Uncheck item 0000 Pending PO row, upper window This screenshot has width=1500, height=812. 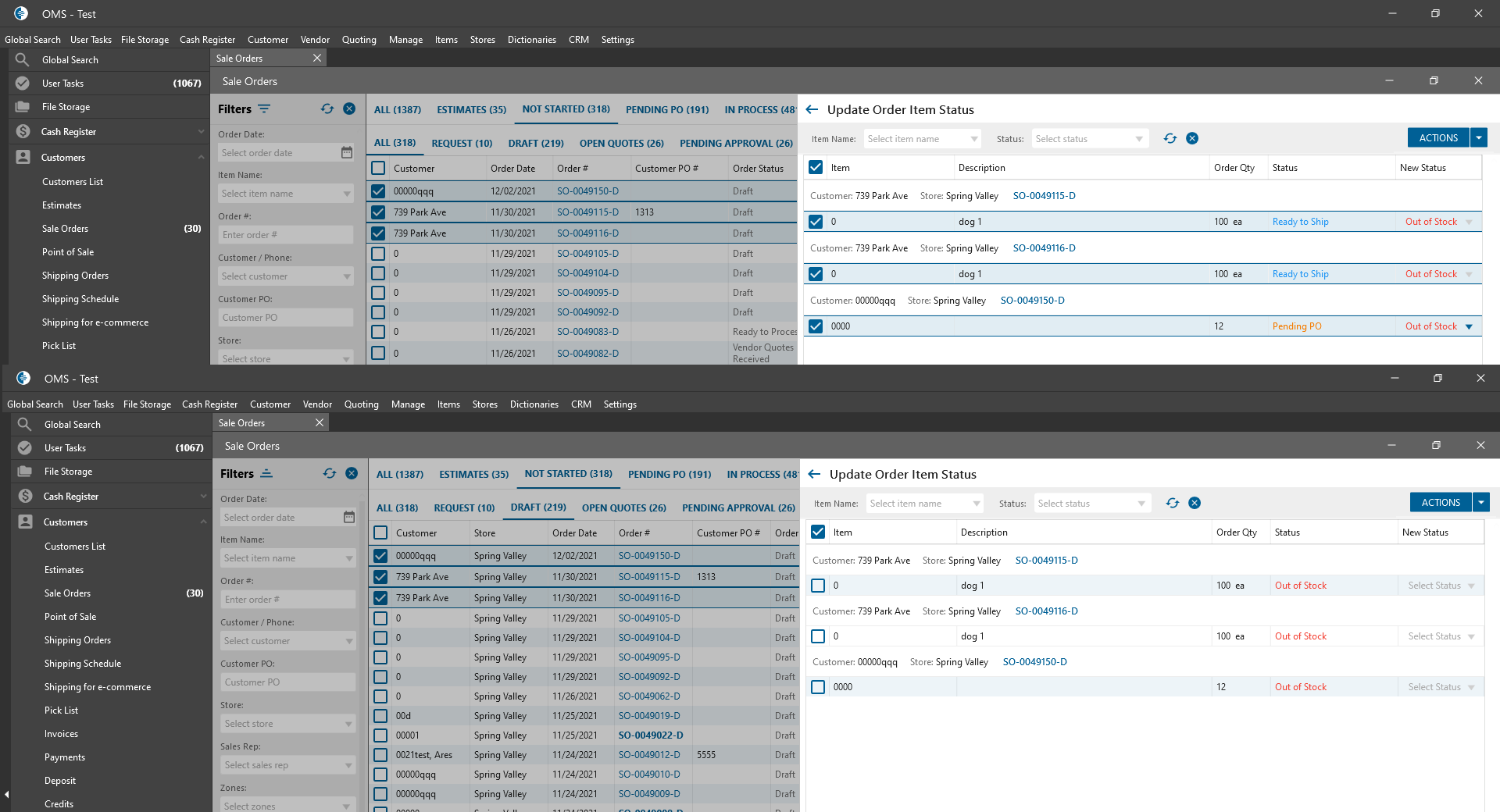point(816,326)
